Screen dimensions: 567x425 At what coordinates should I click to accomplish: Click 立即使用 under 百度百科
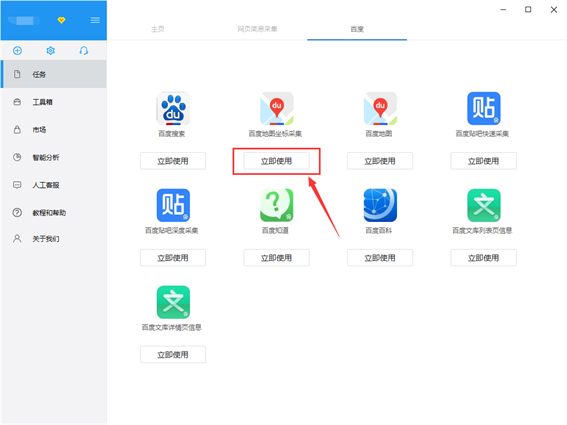380,258
